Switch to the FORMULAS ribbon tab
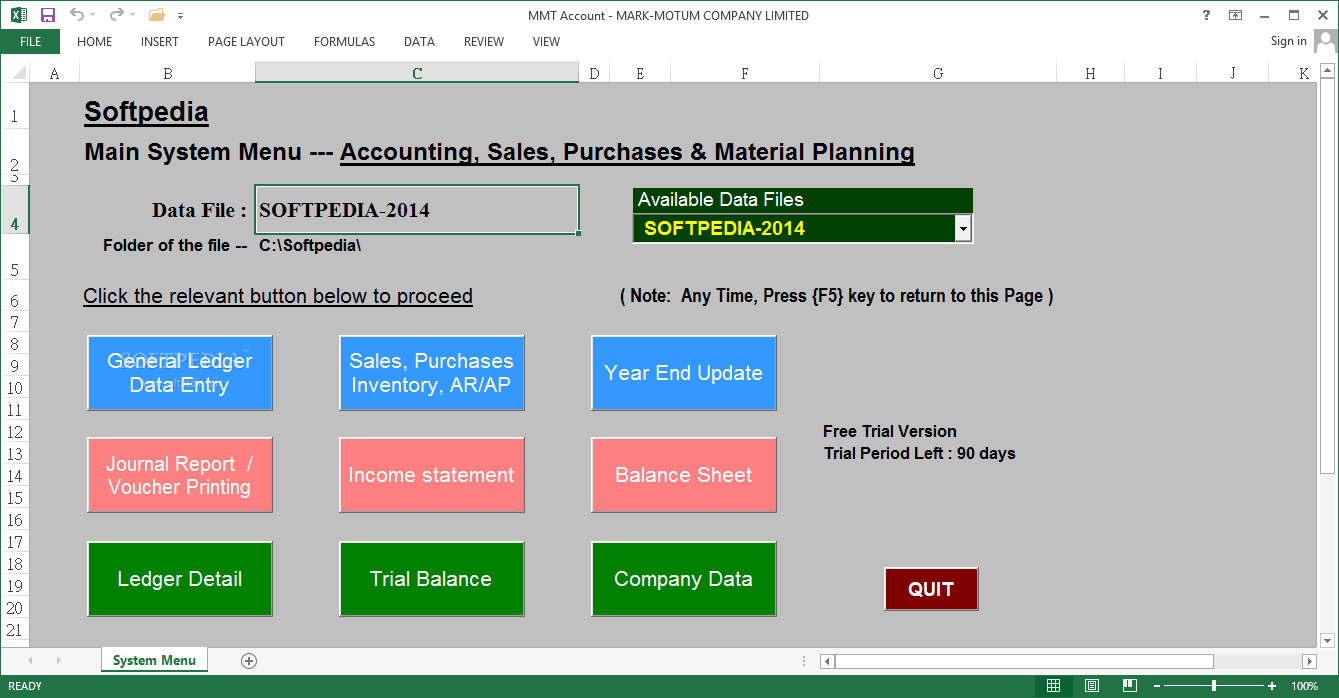This screenshot has width=1339, height=698. (345, 42)
